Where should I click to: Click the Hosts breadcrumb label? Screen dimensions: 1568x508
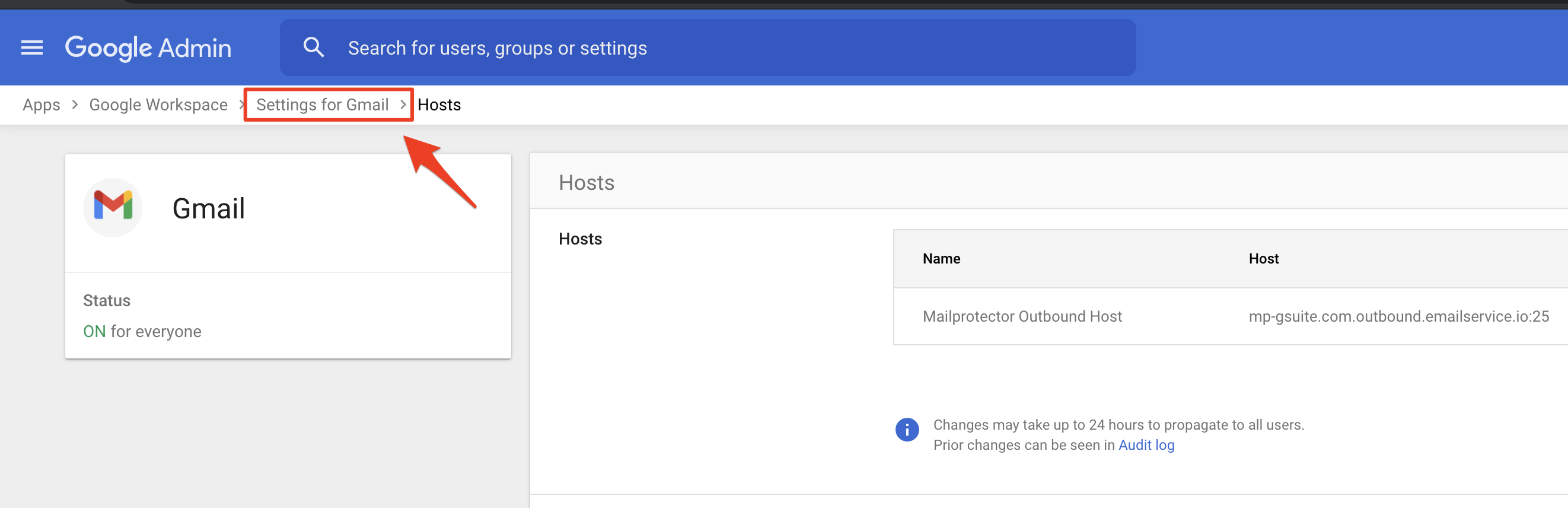point(439,105)
